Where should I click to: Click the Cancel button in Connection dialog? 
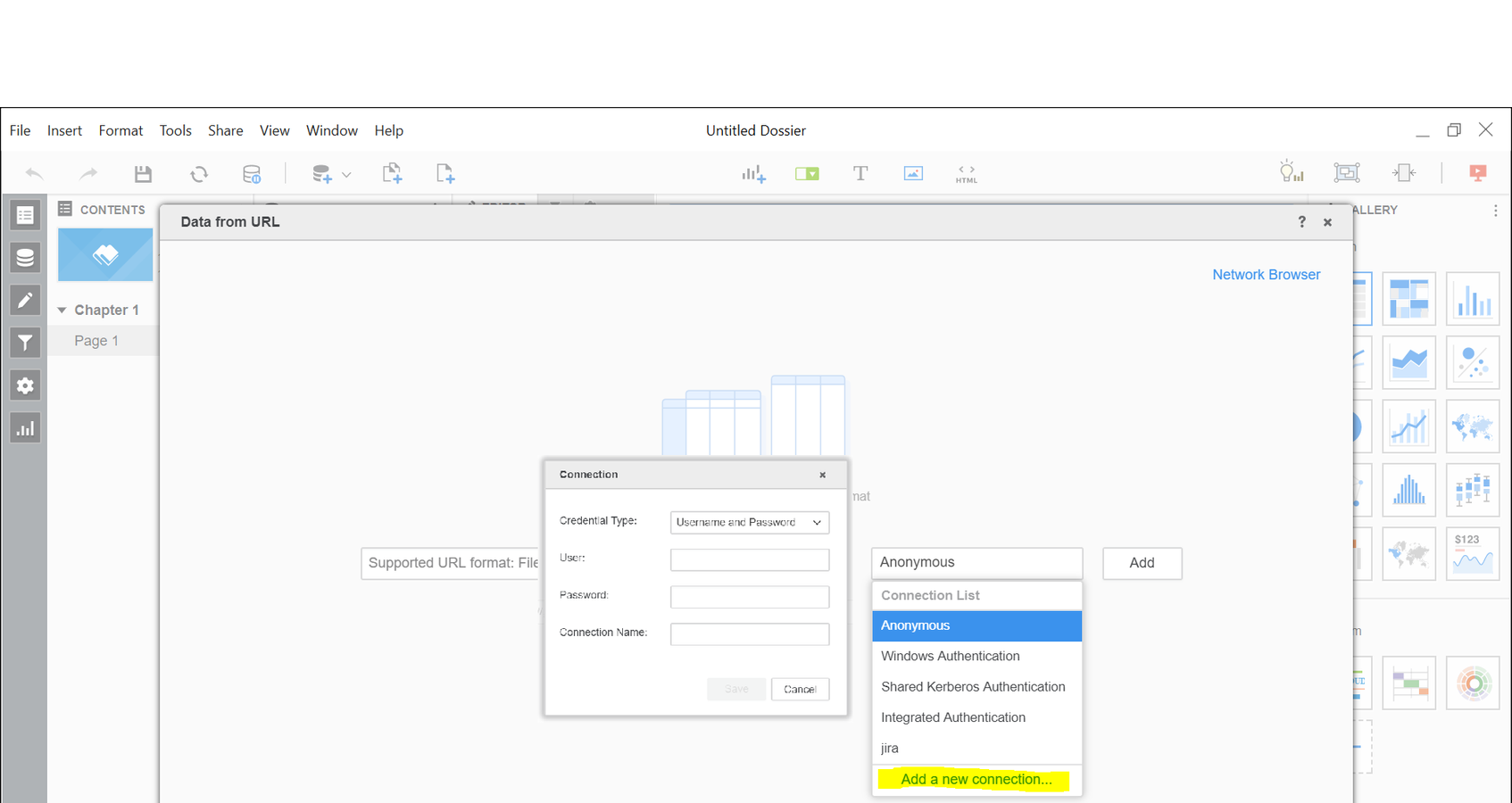(x=800, y=690)
